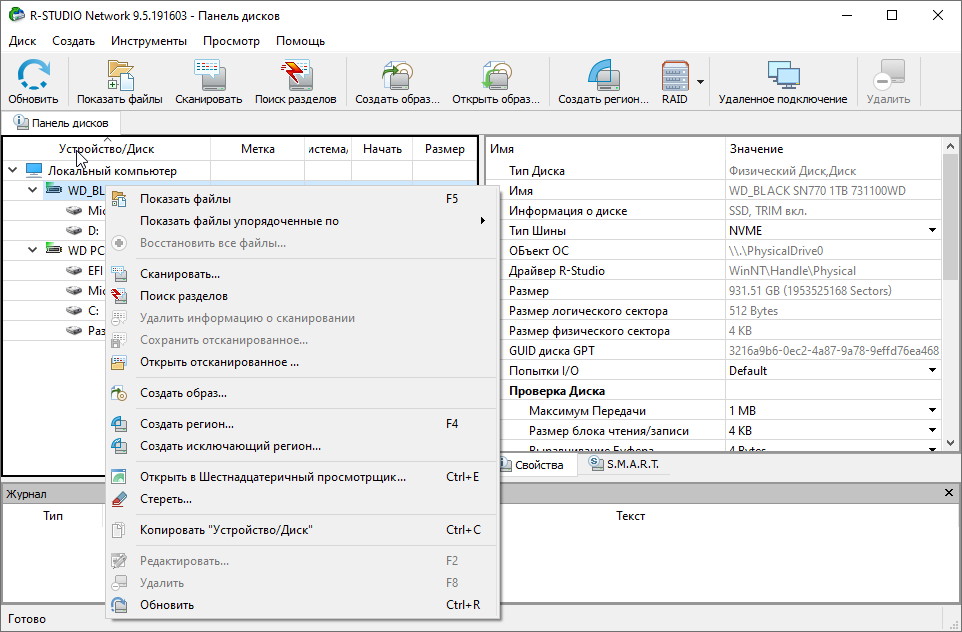Select Открыть отсканированное ... in the context menu
The width and height of the screenshot is (962, 632).
[x=303, y=363]
